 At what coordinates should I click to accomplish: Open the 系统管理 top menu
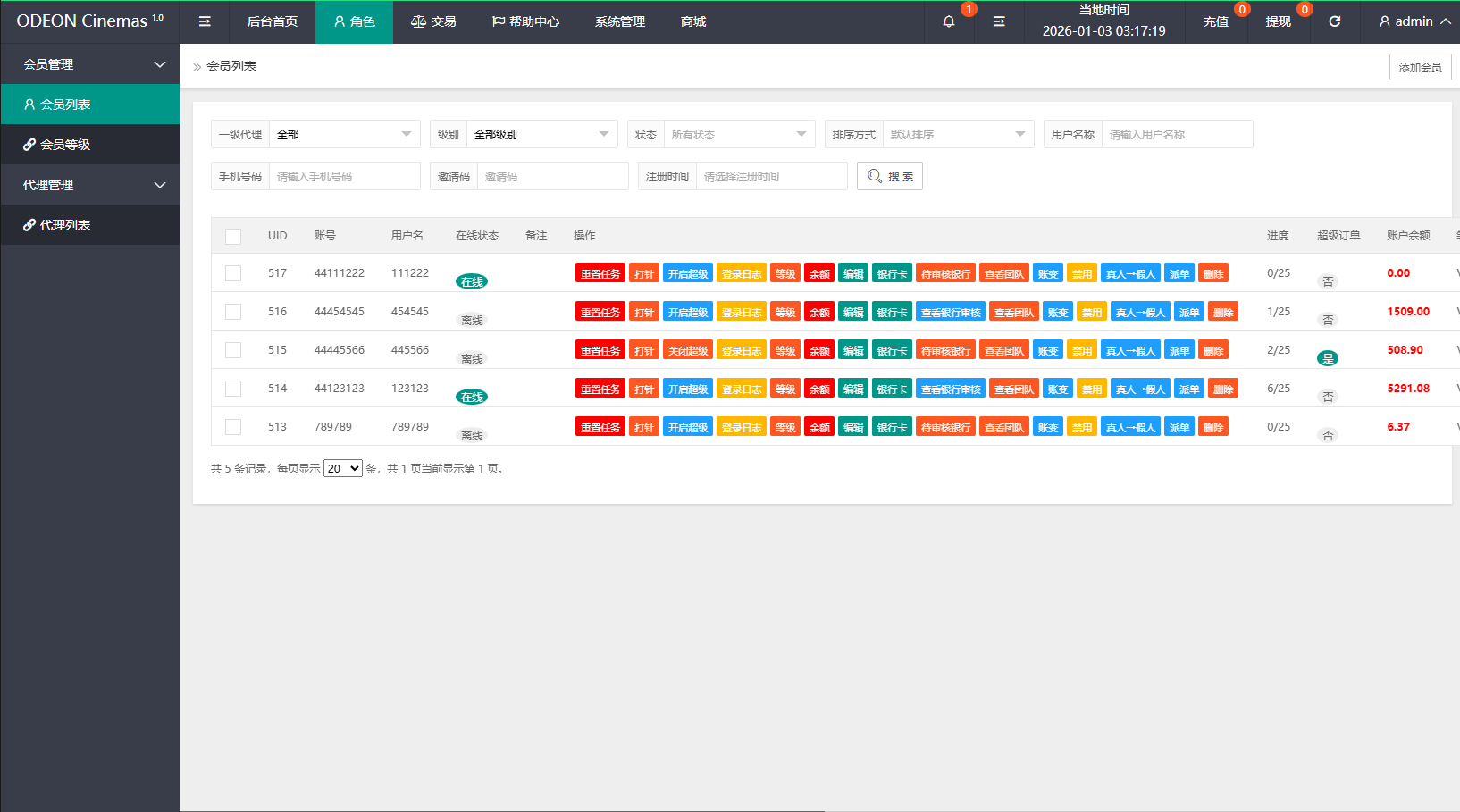(619, 21)
